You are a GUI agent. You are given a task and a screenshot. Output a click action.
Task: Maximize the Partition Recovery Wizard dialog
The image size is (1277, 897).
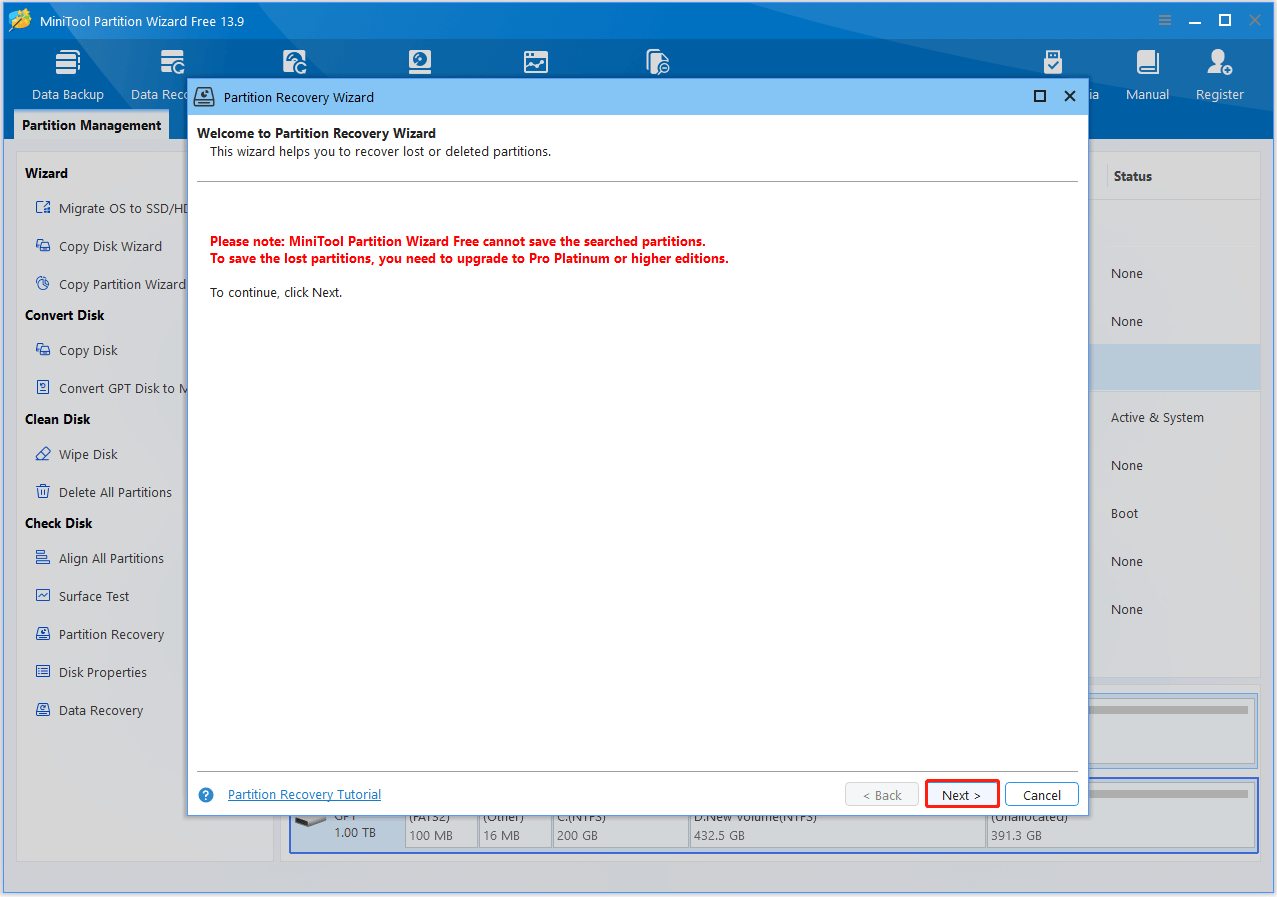[x=1040, y=96]
